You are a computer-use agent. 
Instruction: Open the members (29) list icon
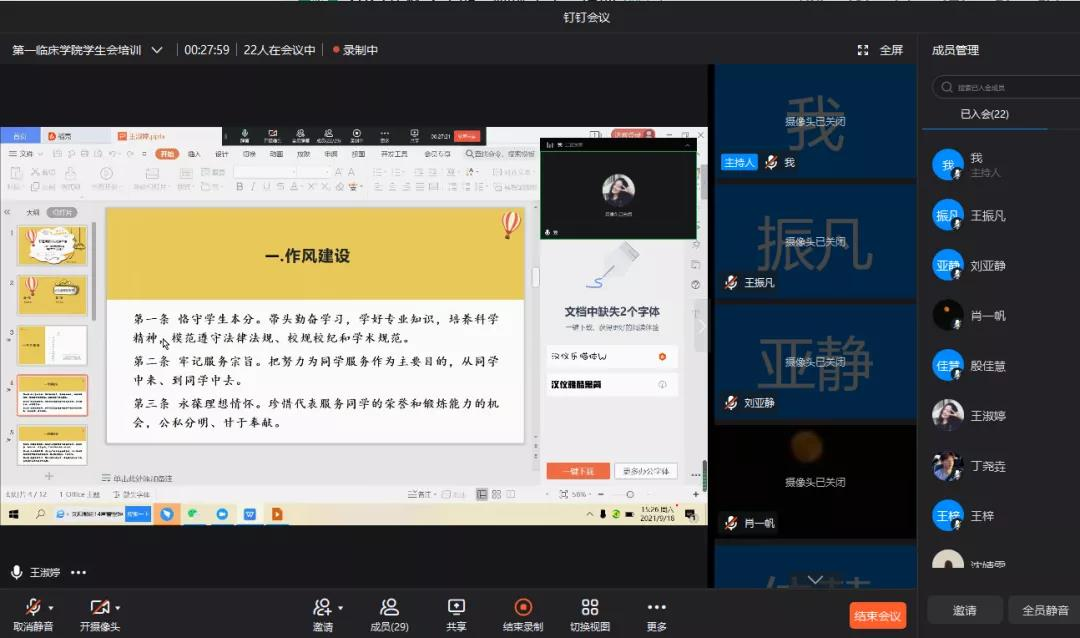[389, 608]
